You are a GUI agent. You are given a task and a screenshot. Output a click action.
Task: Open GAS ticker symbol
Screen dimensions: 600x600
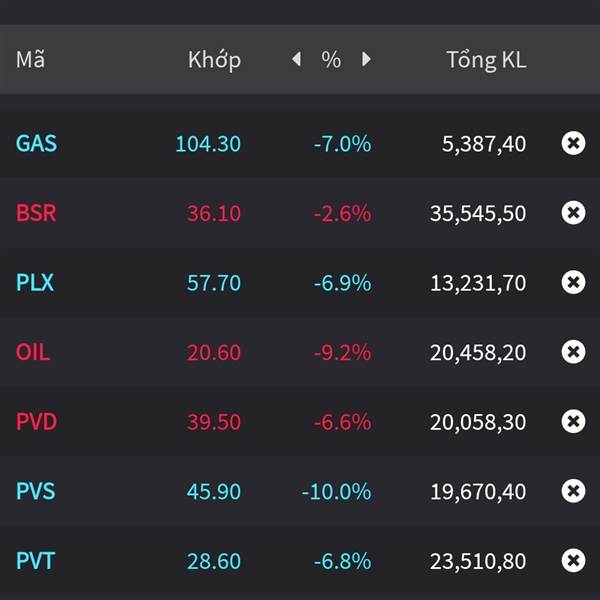click(x=36, y=144)
